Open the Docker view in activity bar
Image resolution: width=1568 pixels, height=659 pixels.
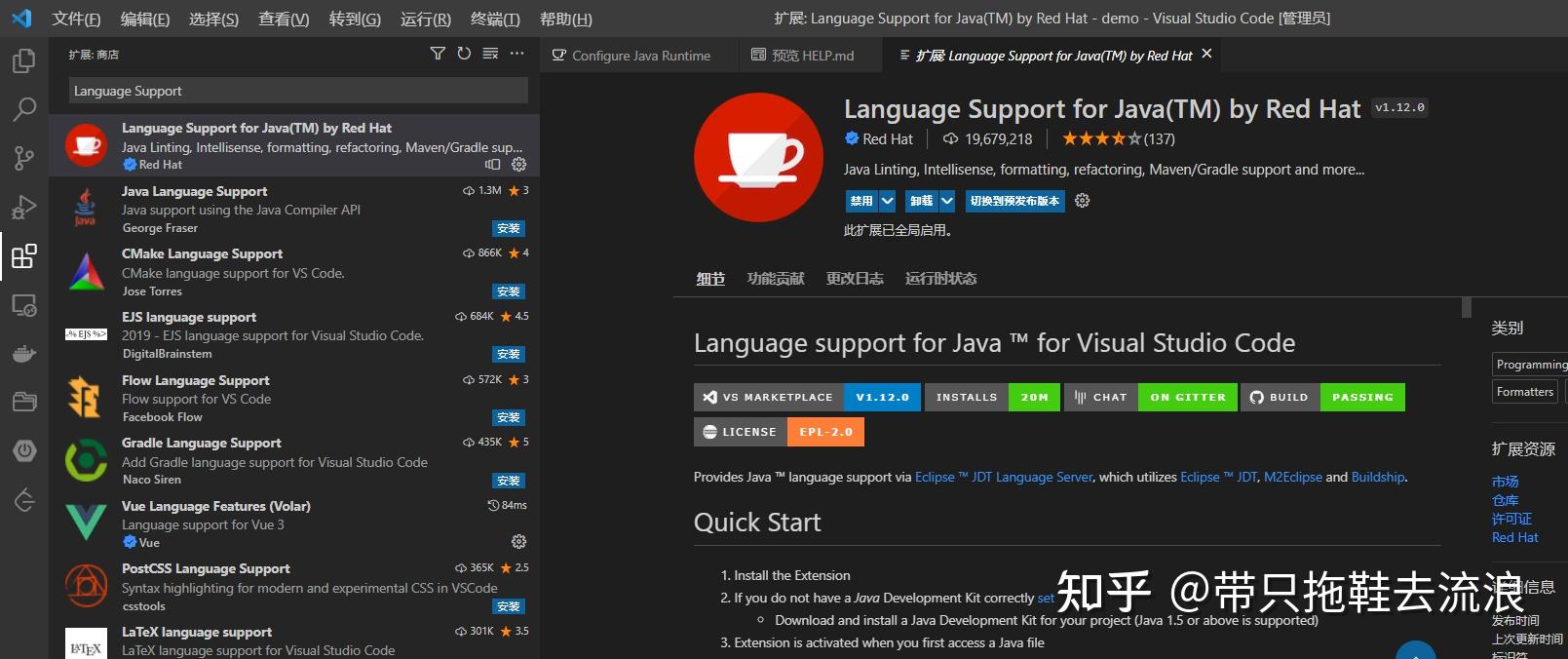point(23,353)
